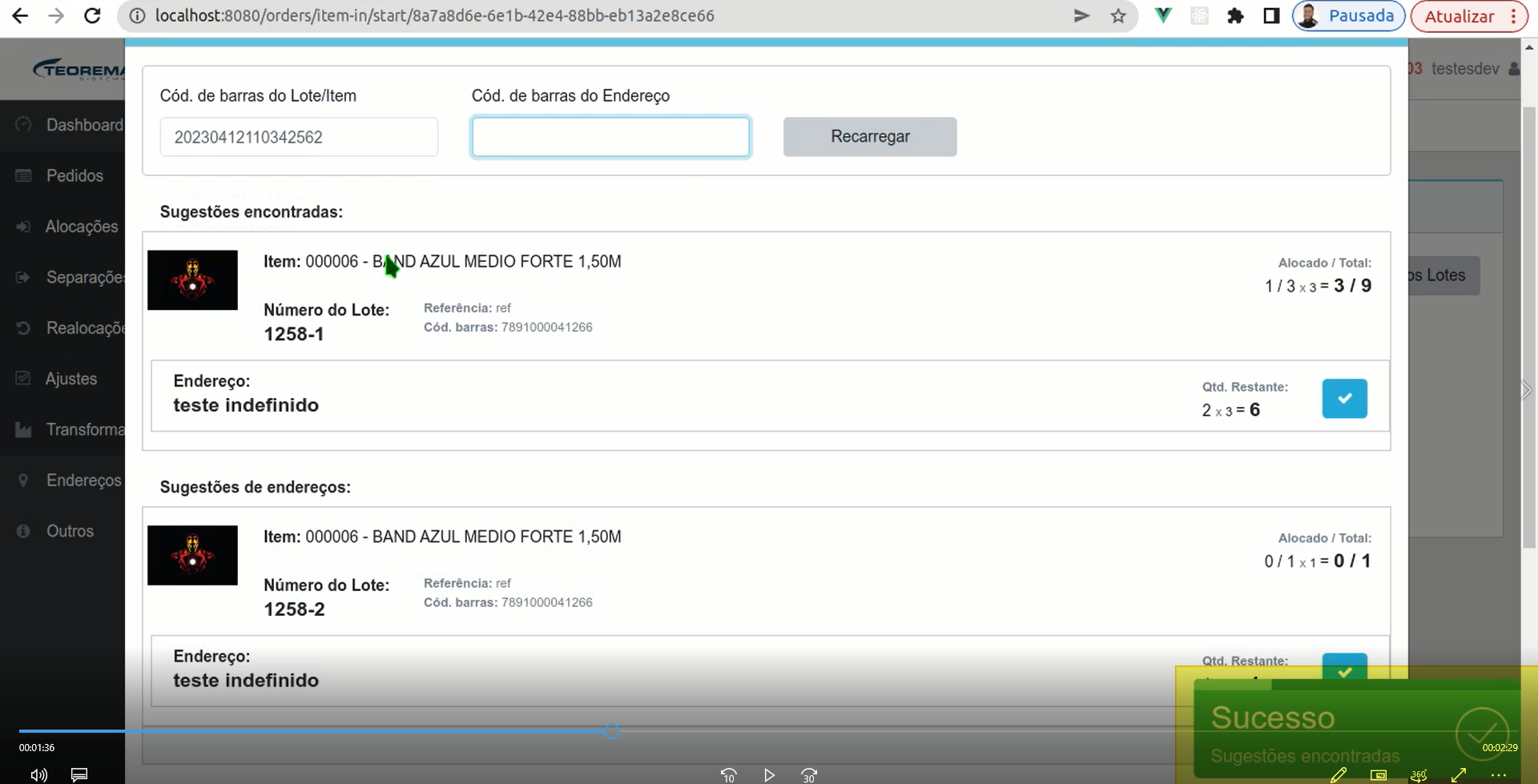The width and height of the screenshot is (1538, 784).
Task: Click the 360 view icon in player
Action: tap(1419, 775)
